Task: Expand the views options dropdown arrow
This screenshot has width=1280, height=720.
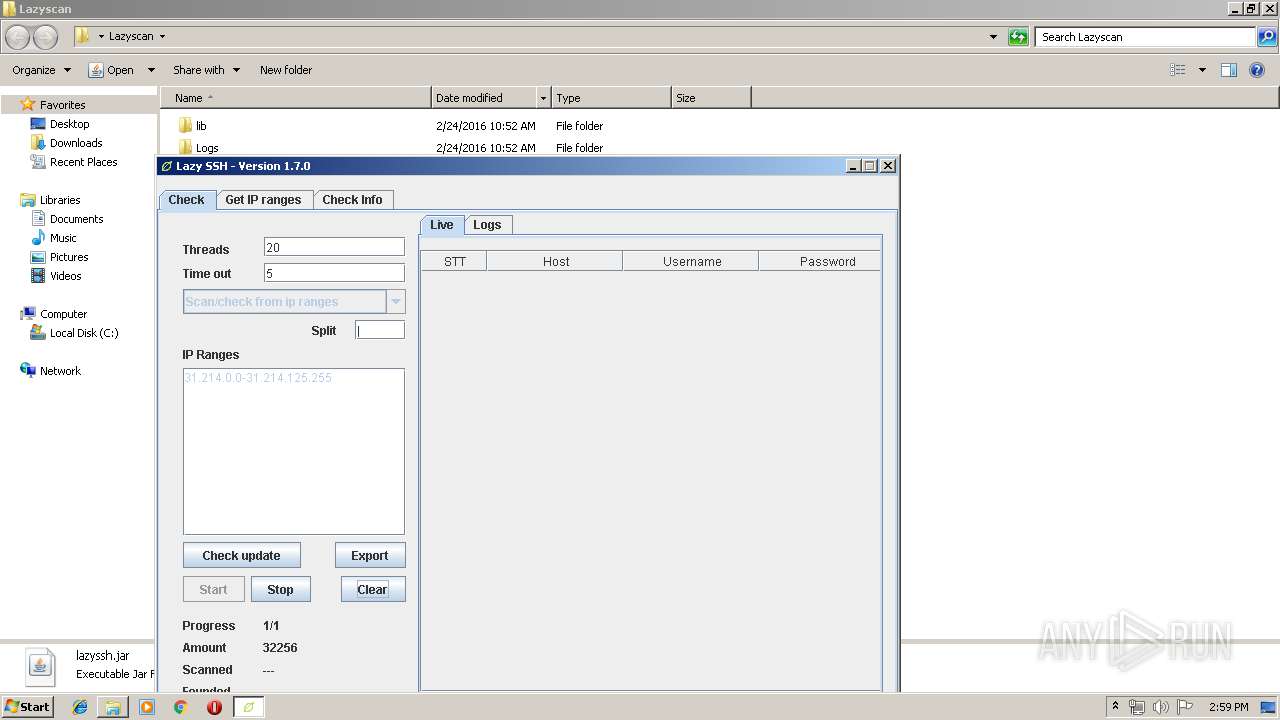Action: click(x=1202, y=70)
